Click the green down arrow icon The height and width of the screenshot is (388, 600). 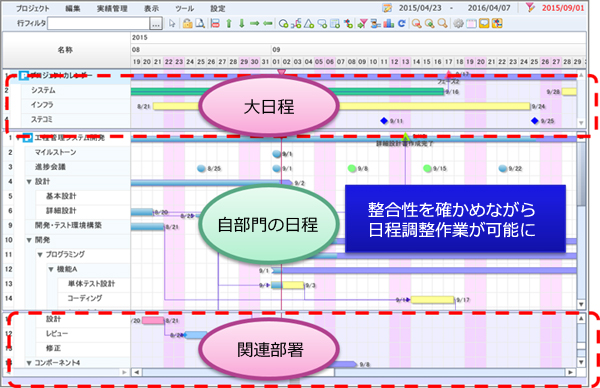coord(241,24)
